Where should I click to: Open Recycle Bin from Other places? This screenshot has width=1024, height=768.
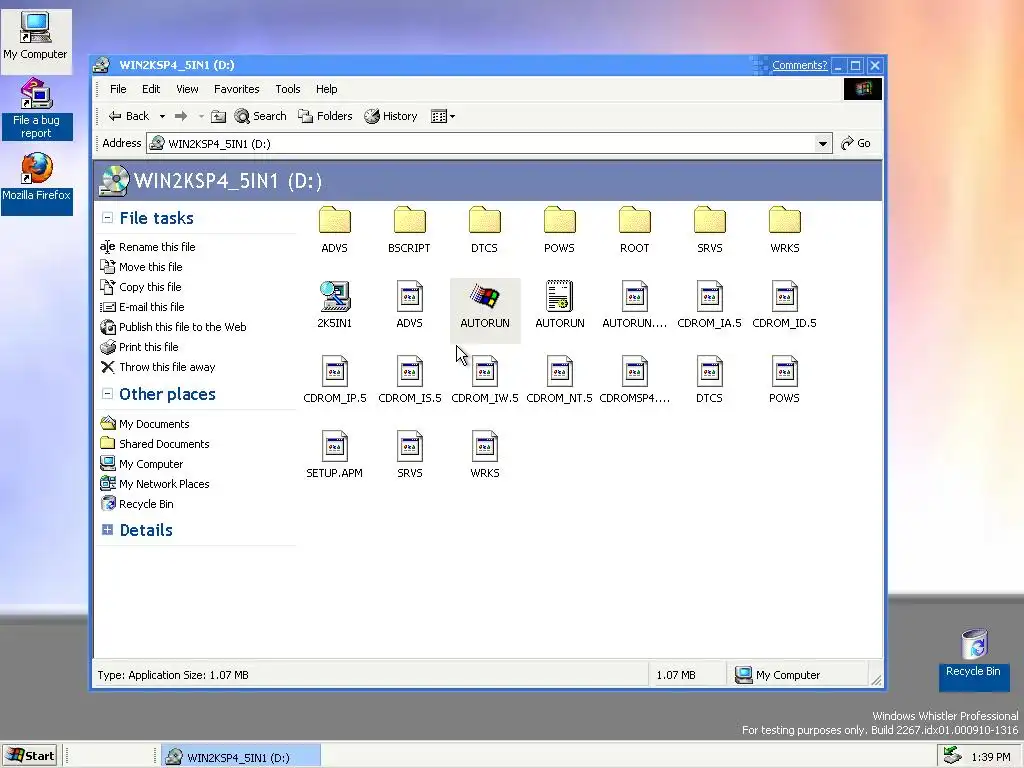point(136,504)
